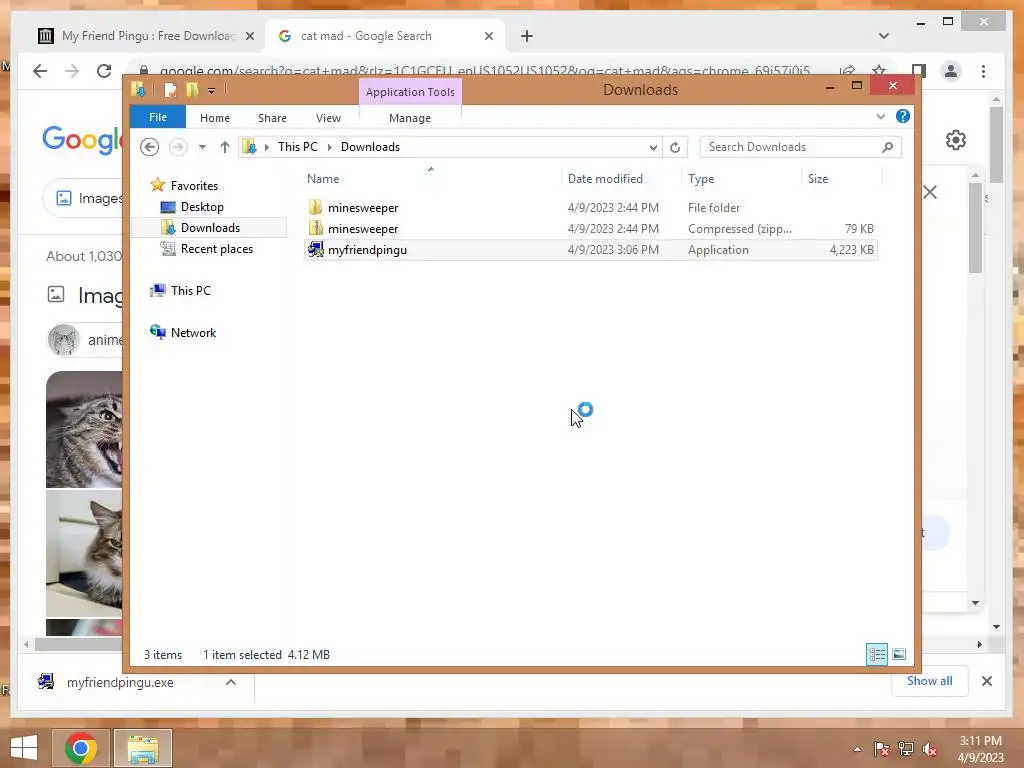Switch to the Home ribbon tab
1024x768 pixels.
coord(215,118)
